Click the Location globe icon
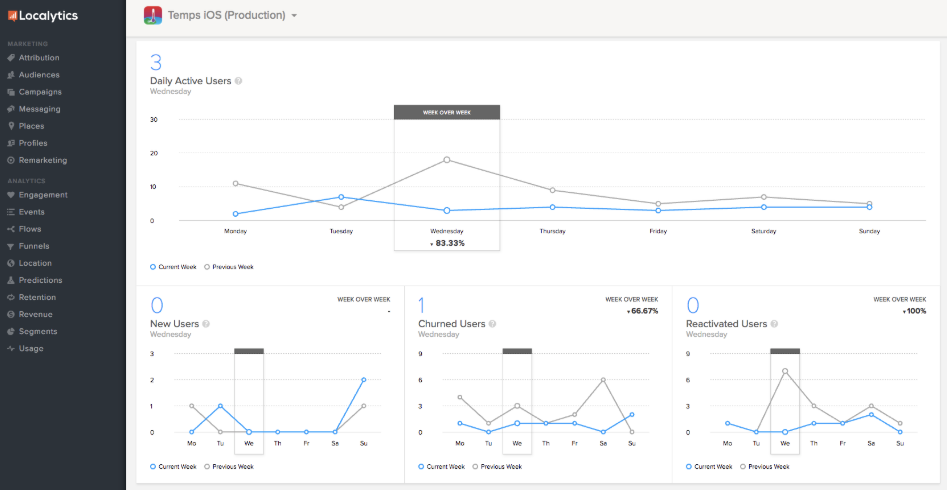 click(x=10, y=263)
